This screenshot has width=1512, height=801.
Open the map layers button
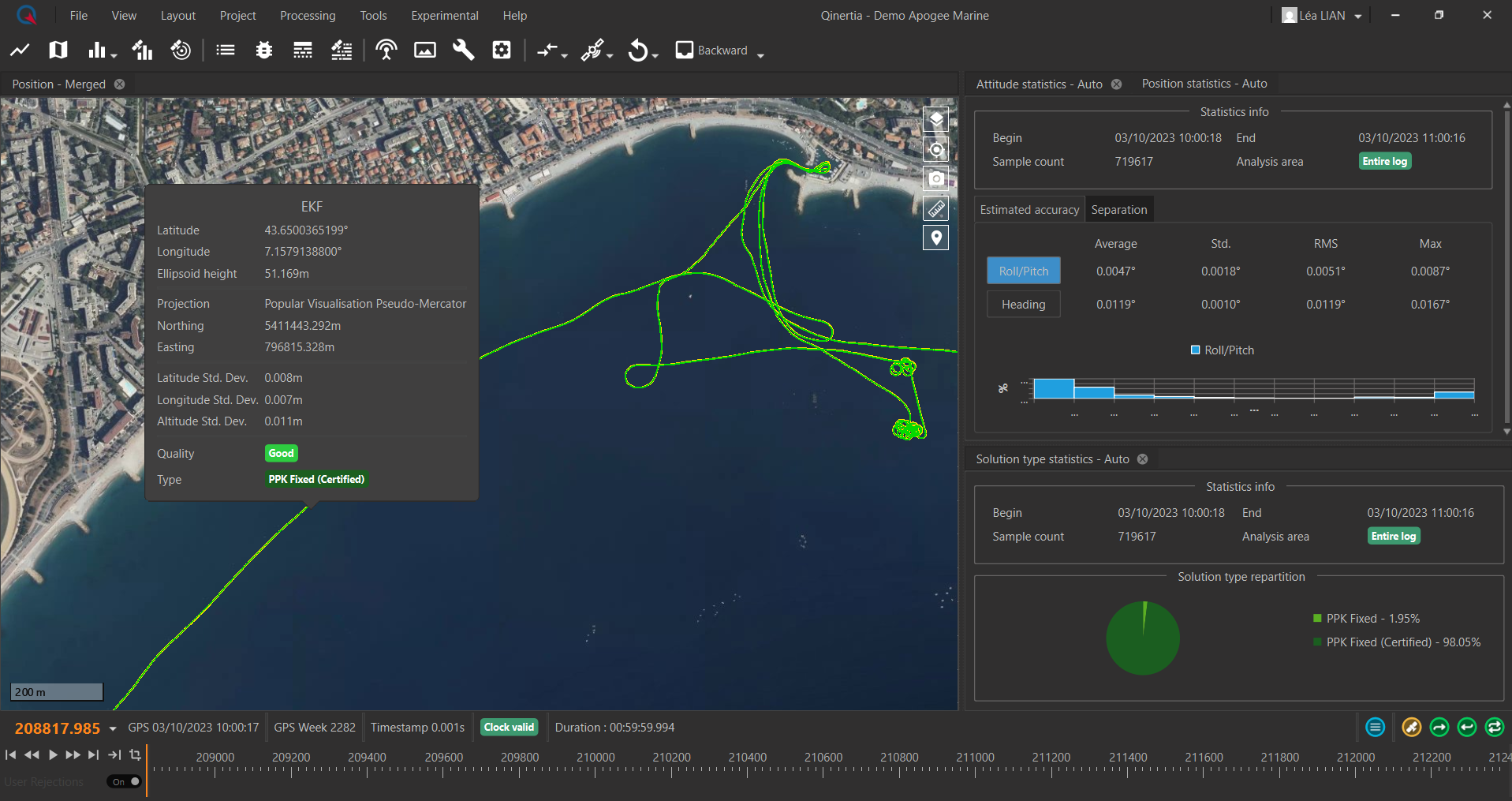click(935, 120)
